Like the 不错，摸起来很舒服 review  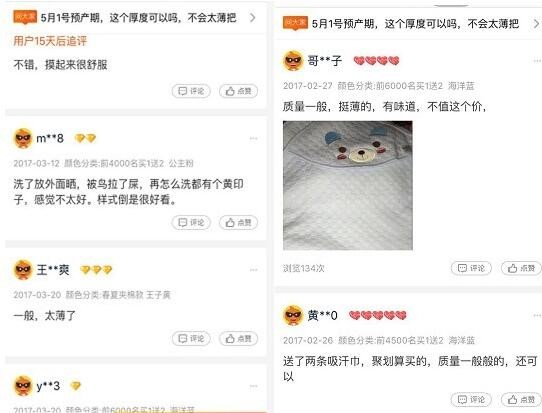pyautogui.click(x=238, y=91)
